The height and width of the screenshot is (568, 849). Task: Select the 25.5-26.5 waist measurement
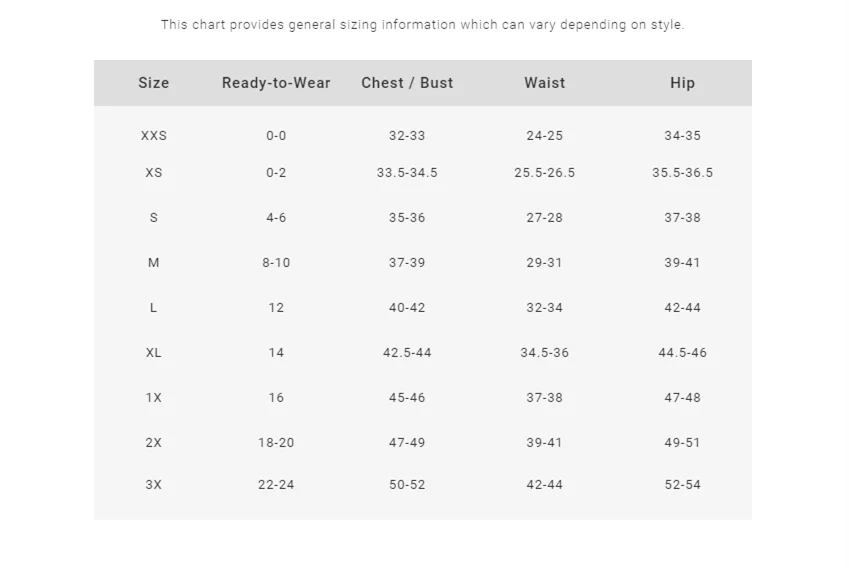(544, 173)
